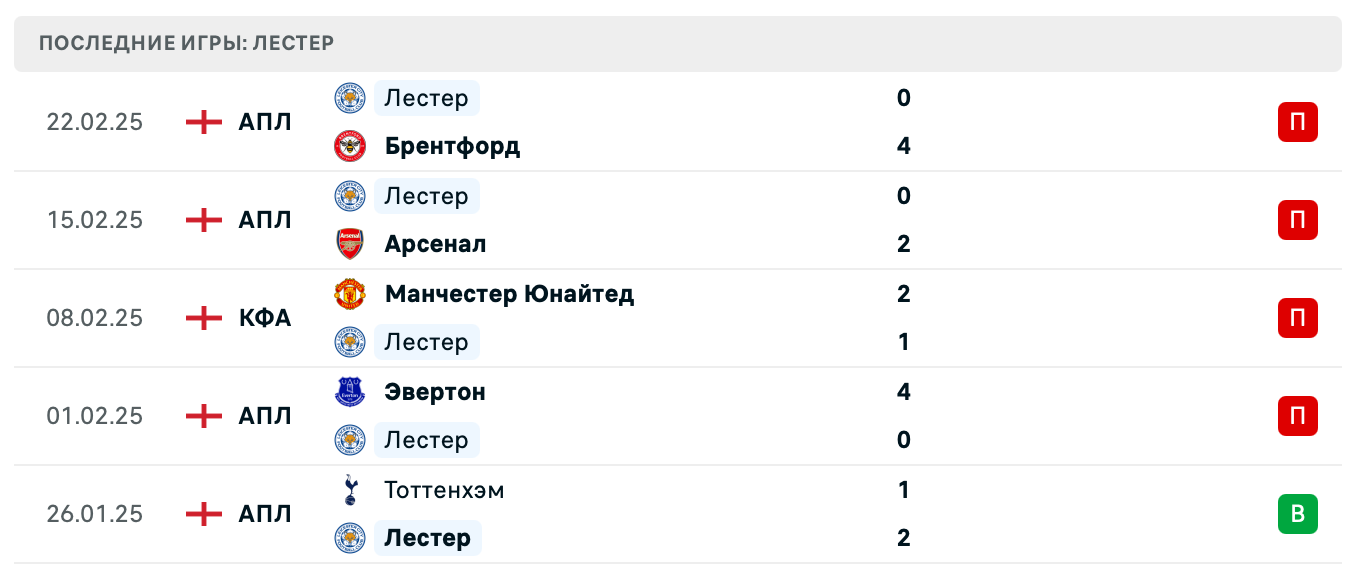Click the red П badge for the Брентфорд match
The width and height of the screenshot is (1358, 580).
coord(1298,122)
